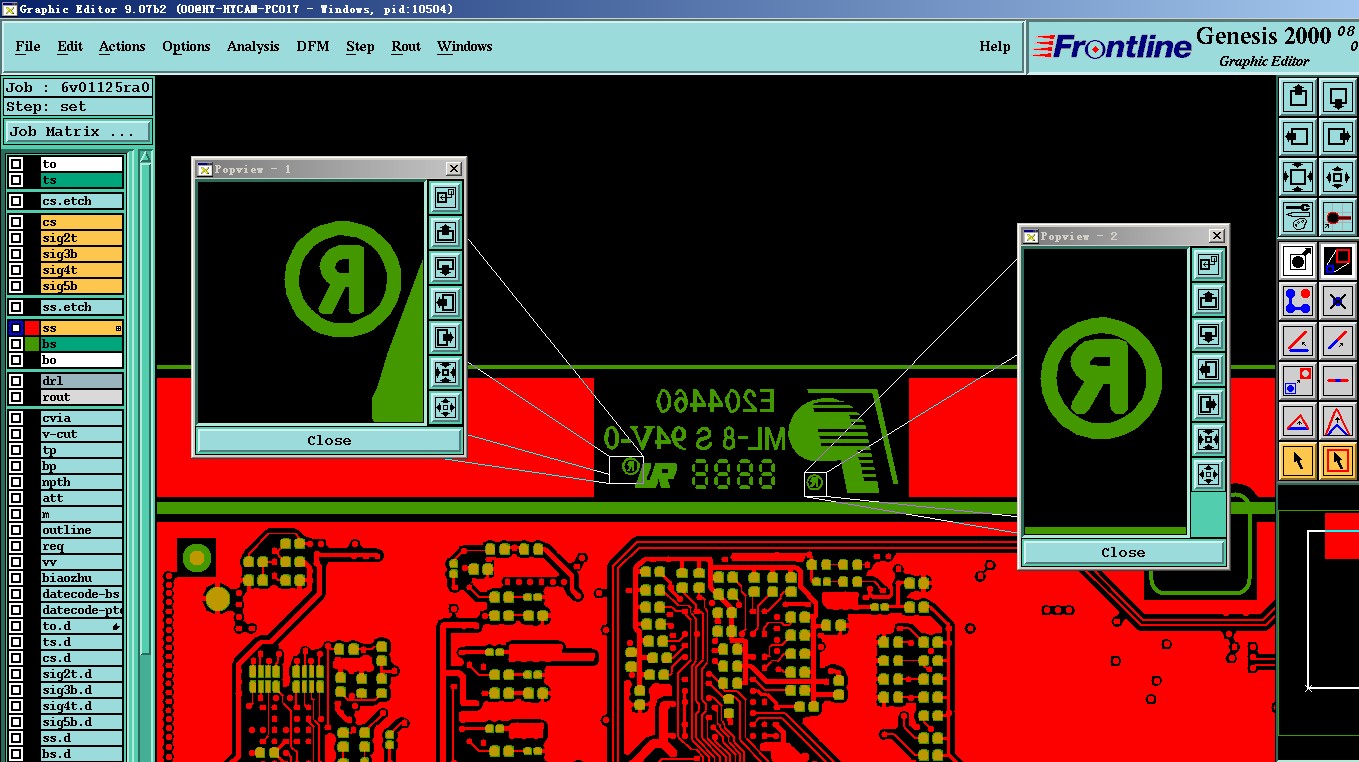Pan down in the Popview 2 window

[x=1208, y=334]
